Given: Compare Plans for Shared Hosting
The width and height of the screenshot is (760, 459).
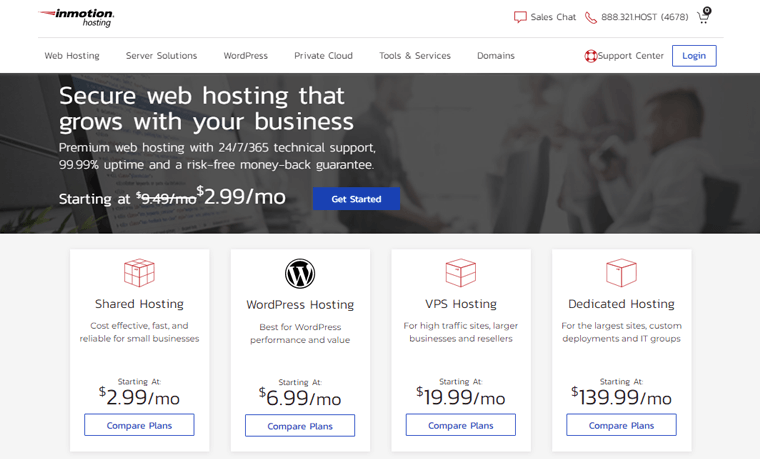Looking at the screenshot, I should (x=139, y=425).
